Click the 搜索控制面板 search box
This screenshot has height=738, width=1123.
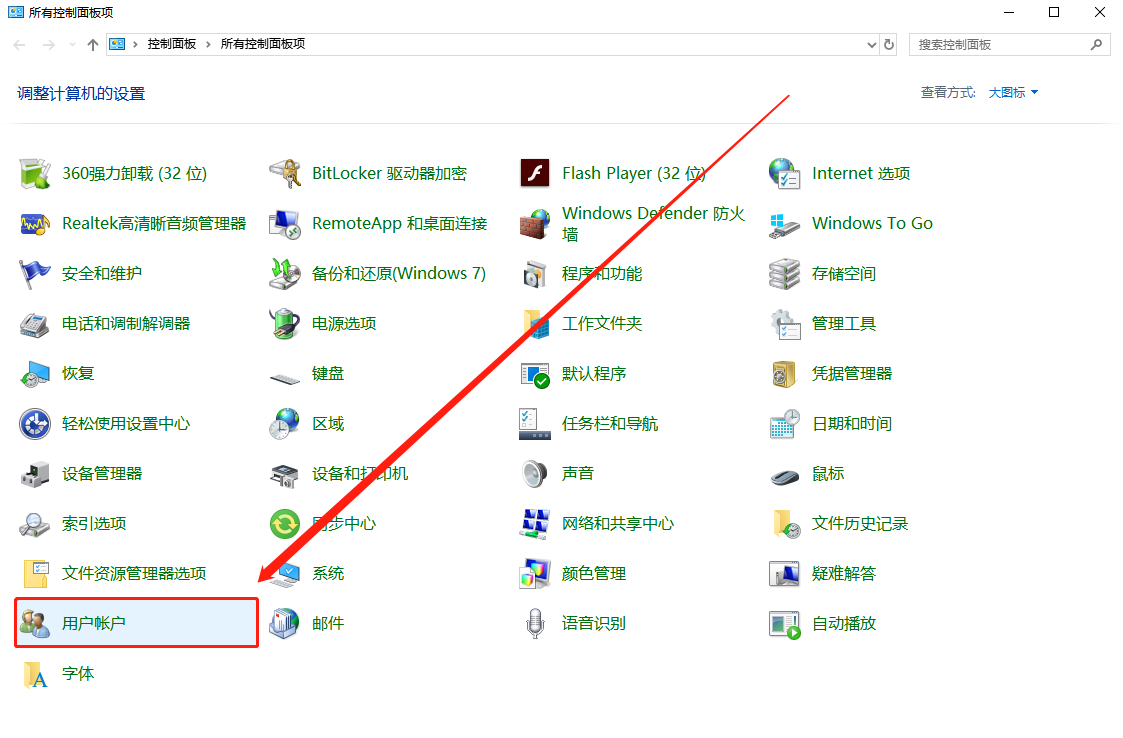pos(1010,44)
